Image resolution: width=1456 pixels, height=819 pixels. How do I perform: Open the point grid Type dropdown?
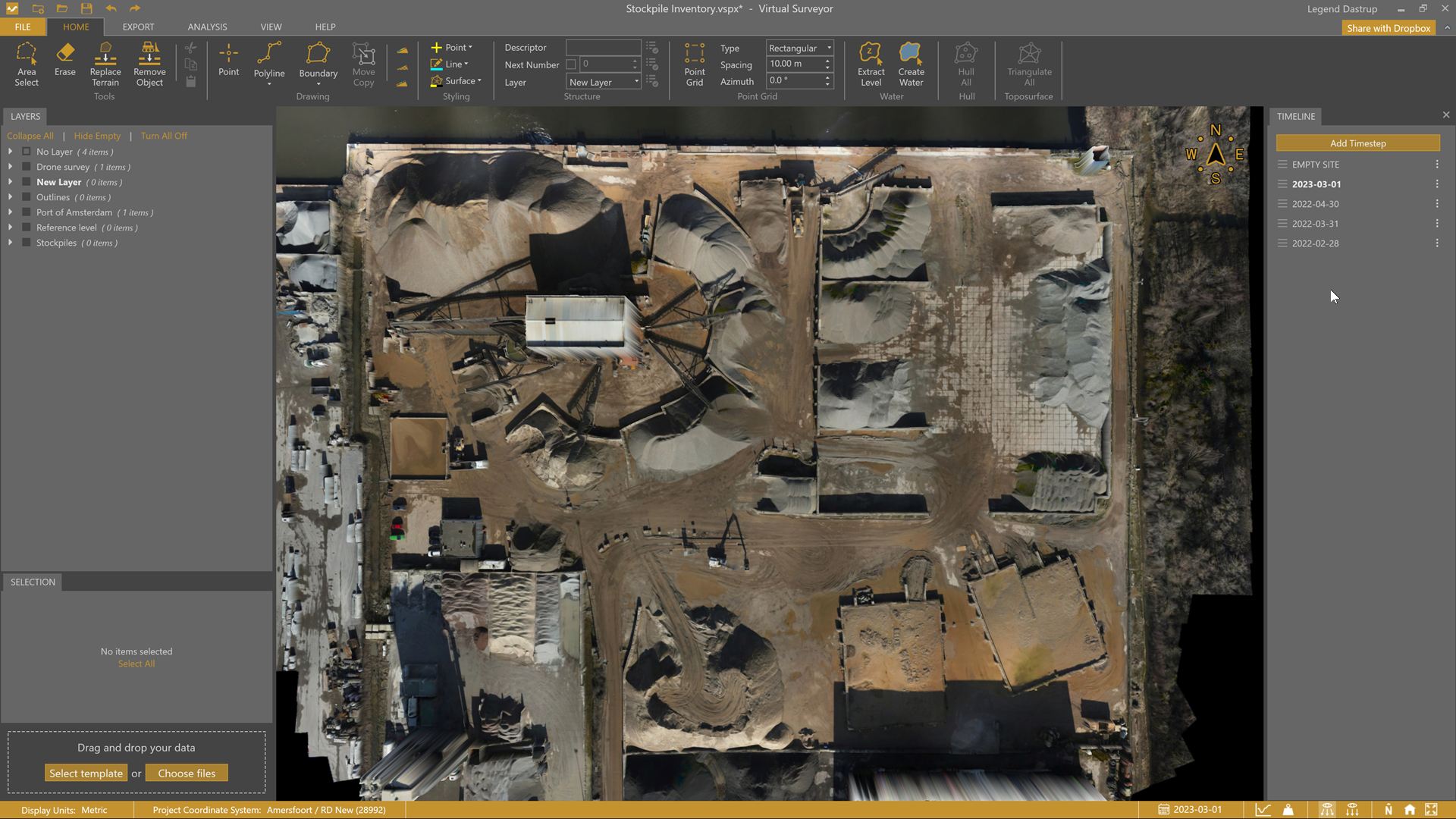[799, 48]
